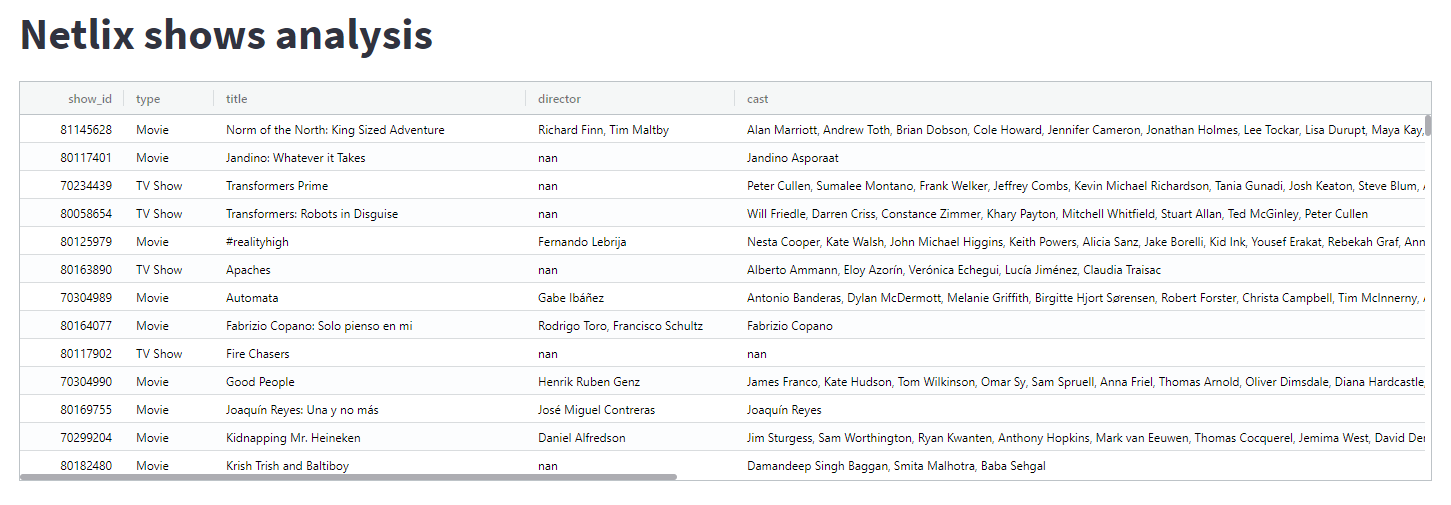The image size is (1451, 505).
Task: Select show_id cell 80058654
Action: coord(72,214)
